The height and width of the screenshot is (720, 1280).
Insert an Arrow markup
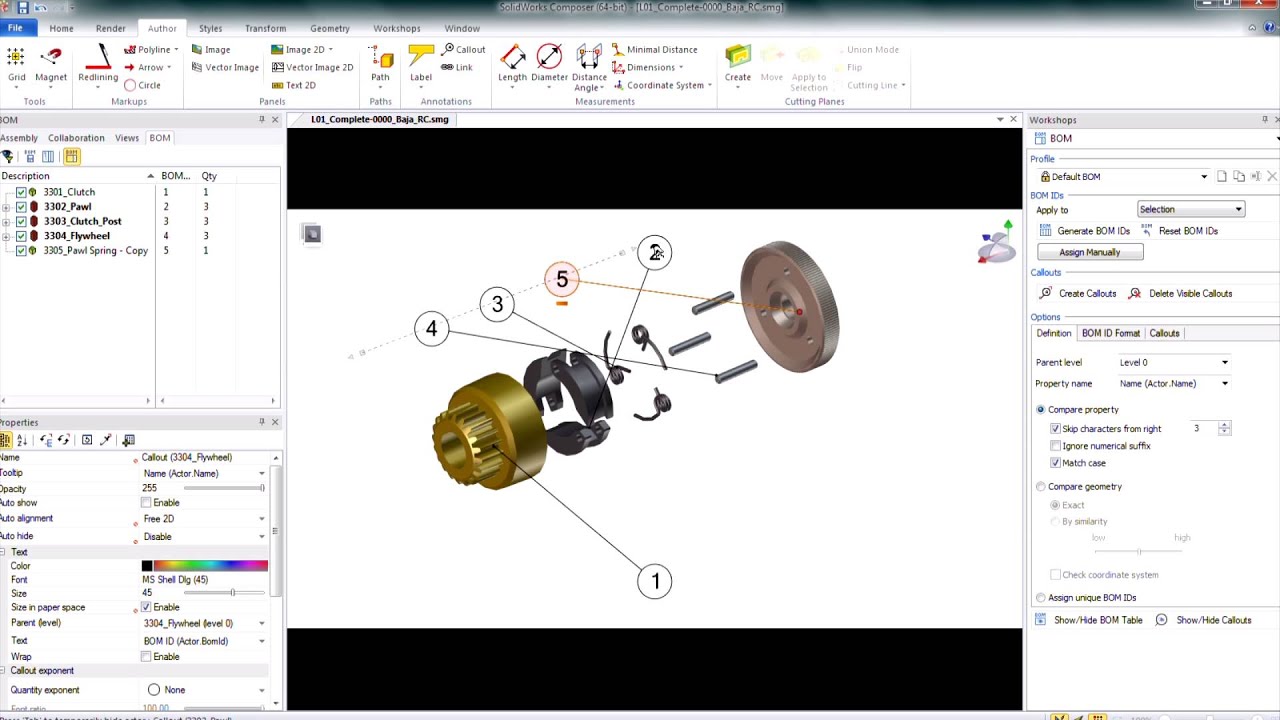coord(148,67)
